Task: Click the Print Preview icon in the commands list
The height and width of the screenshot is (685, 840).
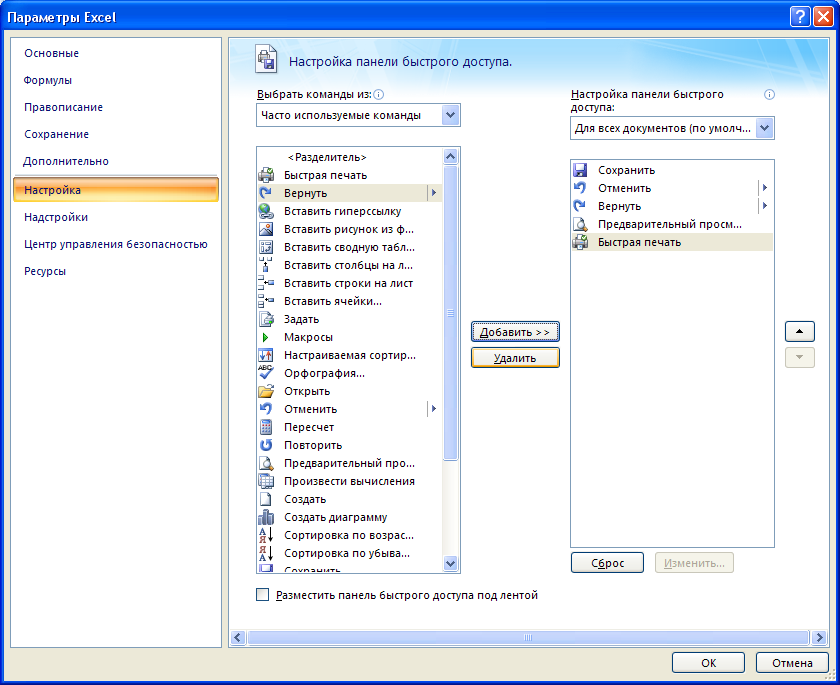Action: point(266,463)
